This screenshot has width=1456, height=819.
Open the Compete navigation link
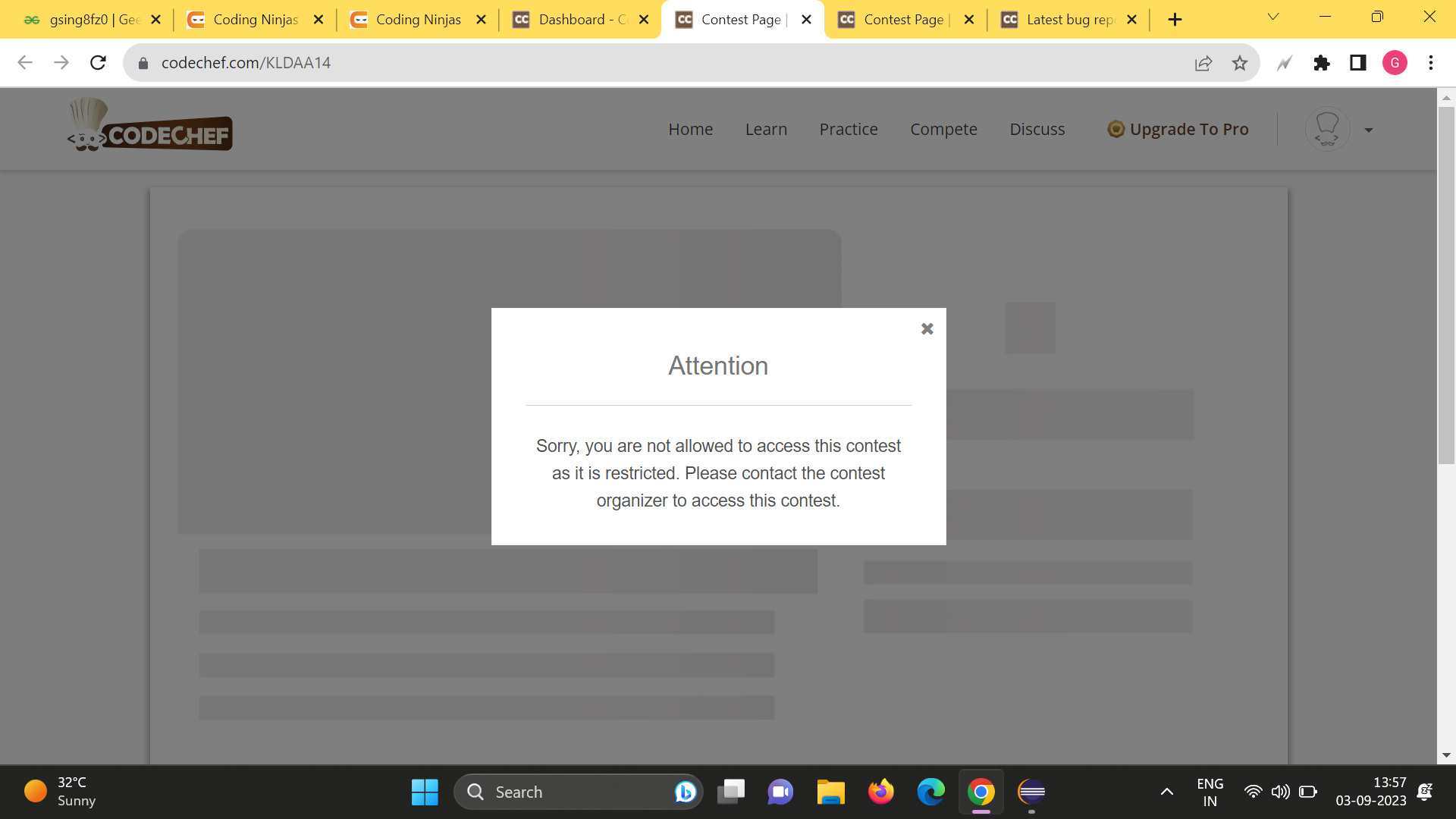943,130
